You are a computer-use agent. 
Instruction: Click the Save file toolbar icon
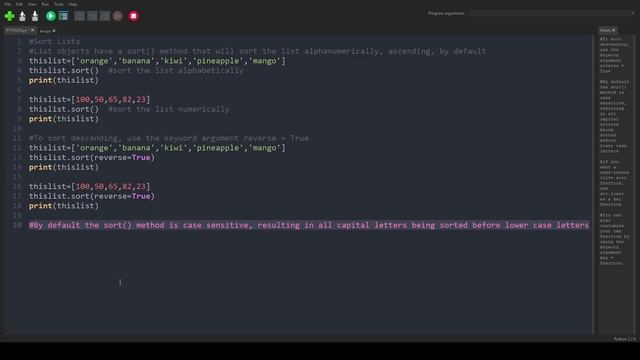point(35,16)
